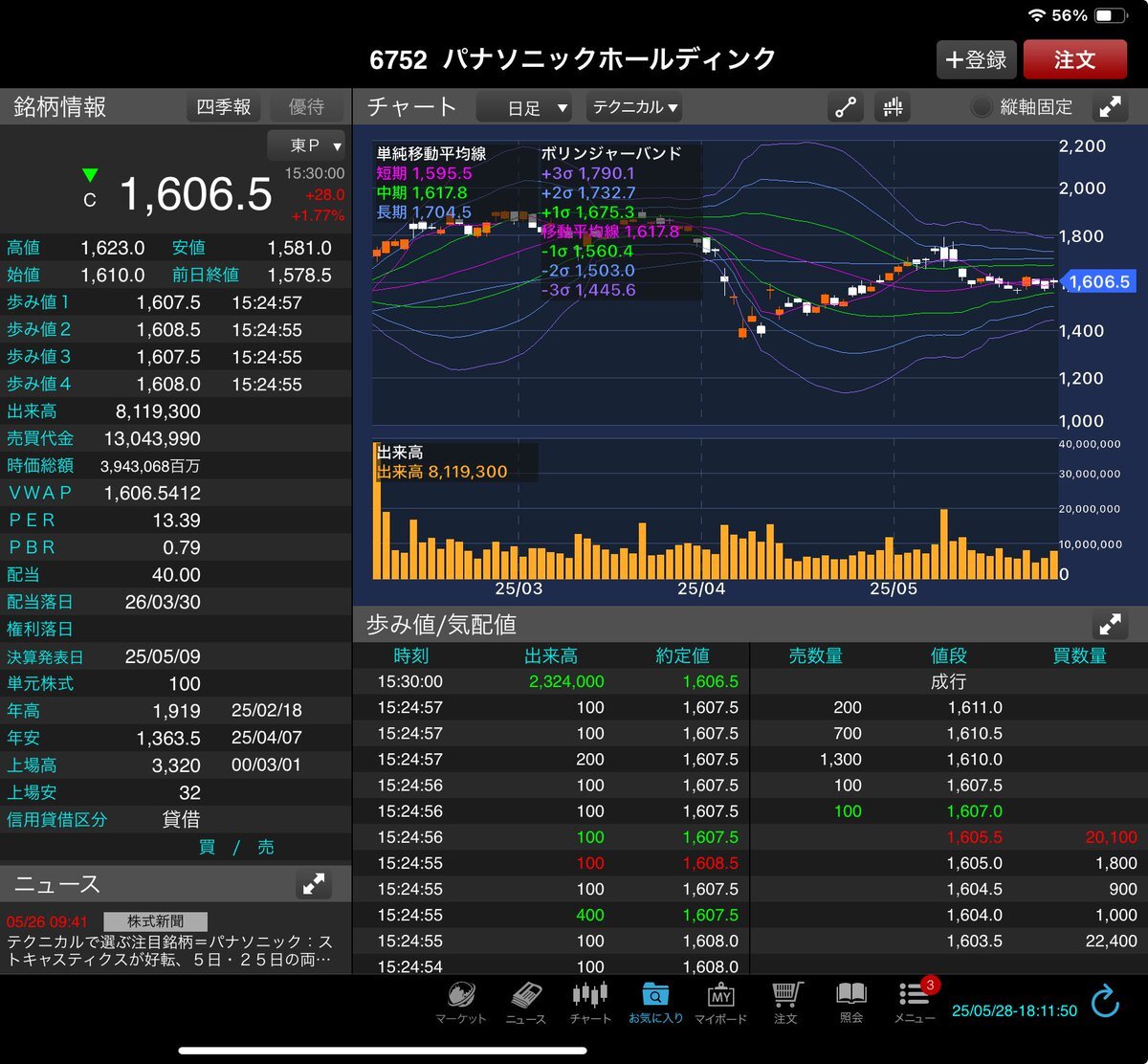1148x1064 pixels.
Task: Tap the 年安 value 1,363.5
Action: tap(168, 739)
